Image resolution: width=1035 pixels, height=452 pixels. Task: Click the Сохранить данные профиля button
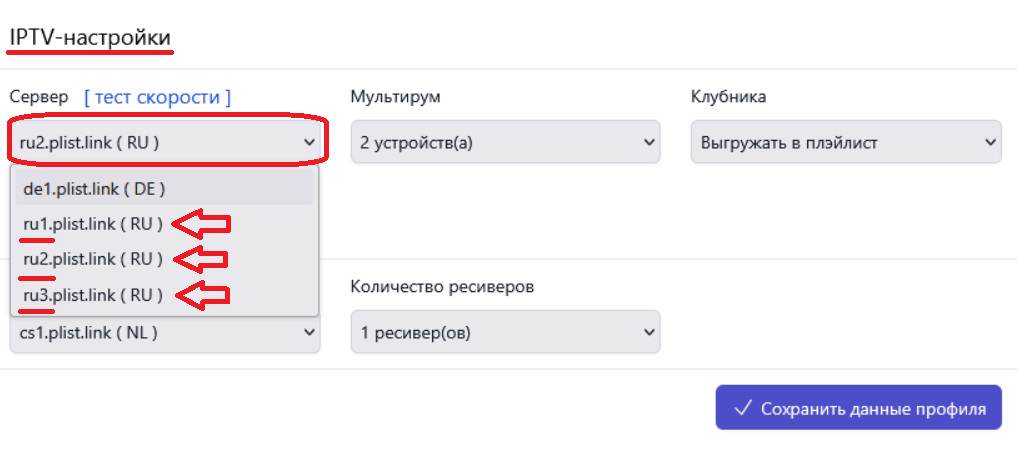click(x=859, y=408)
